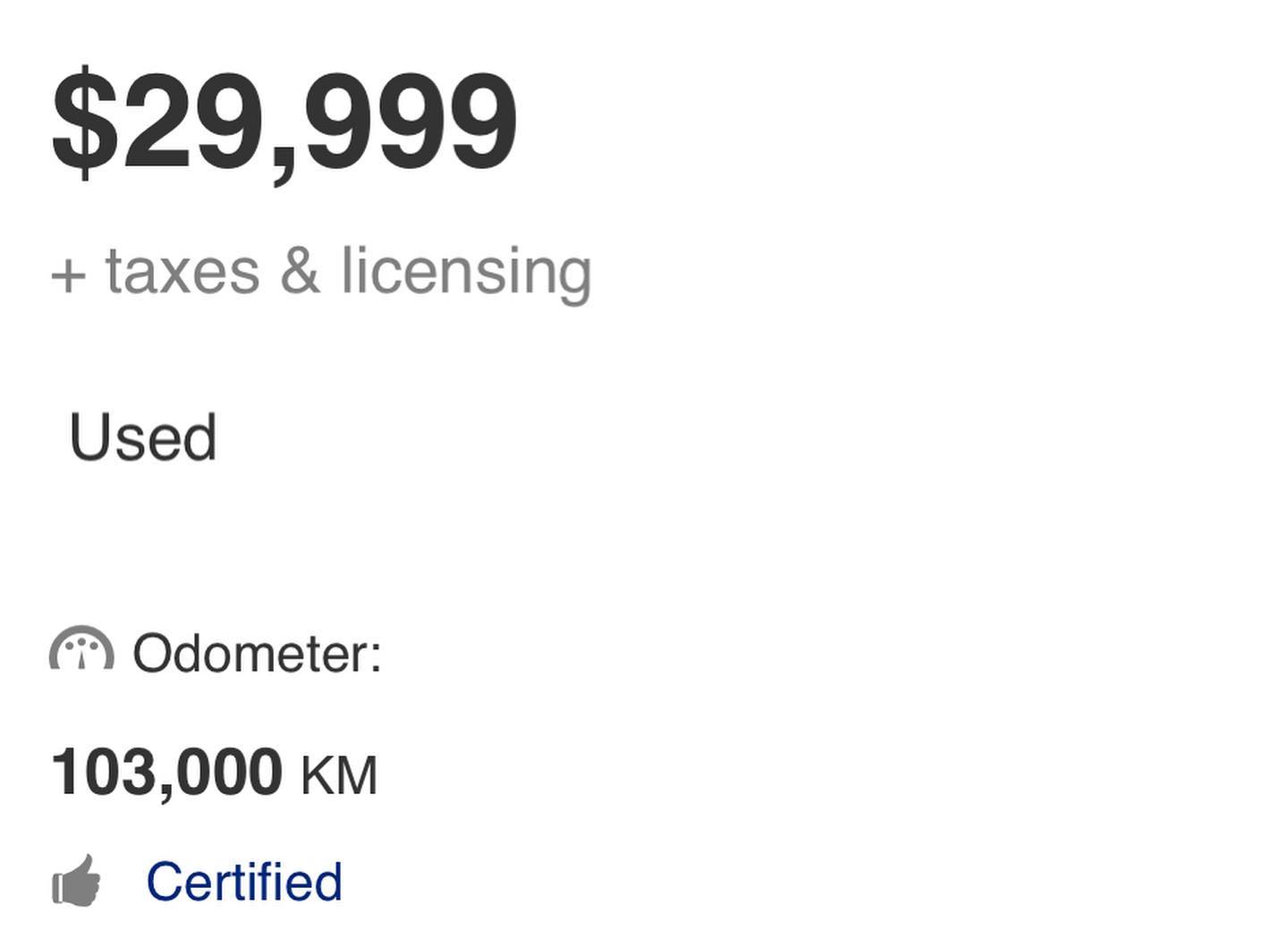Click the "999" digits of the price
Screen dimensions: 1288x930
click(x=411, y=122)
